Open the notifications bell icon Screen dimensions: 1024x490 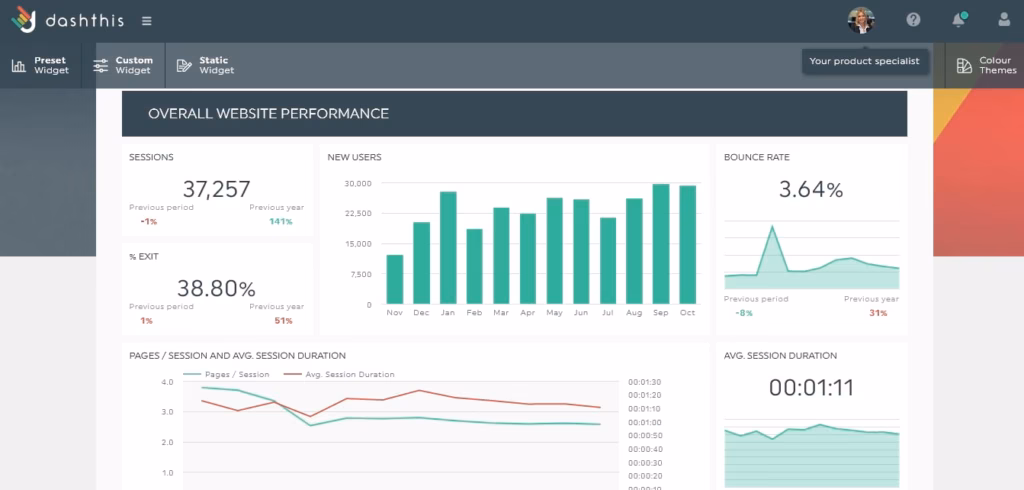[959, 20]
